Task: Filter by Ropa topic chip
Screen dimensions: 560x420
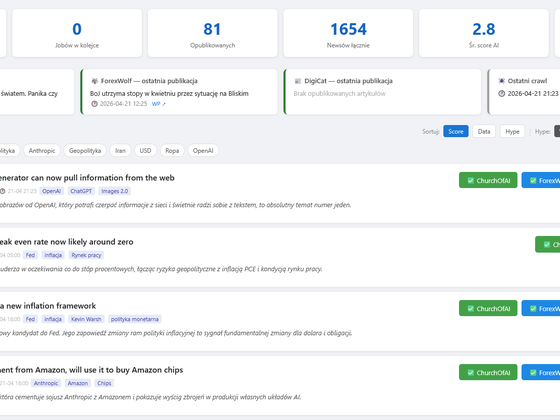Action: (x=172, y=151)
